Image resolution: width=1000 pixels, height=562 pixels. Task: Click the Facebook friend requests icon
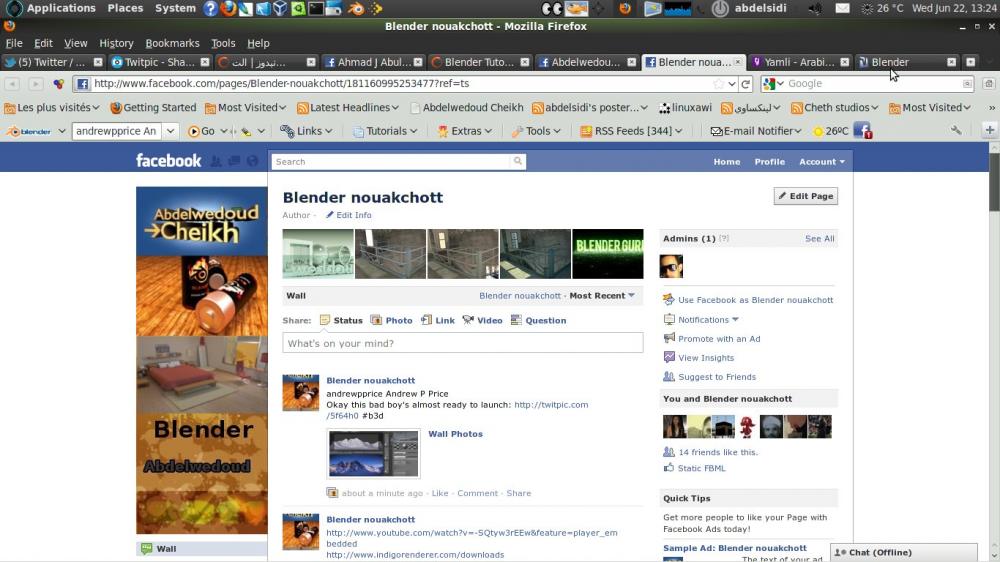click(216, 161)
